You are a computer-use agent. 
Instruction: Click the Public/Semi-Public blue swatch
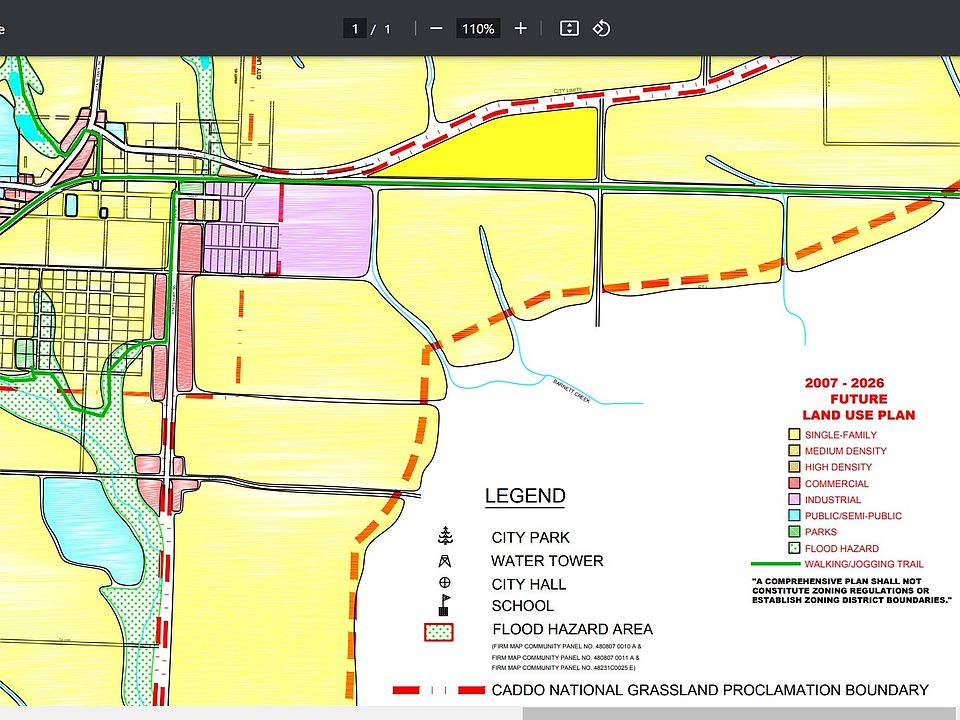pyautogui.click(x=793, y=516)
